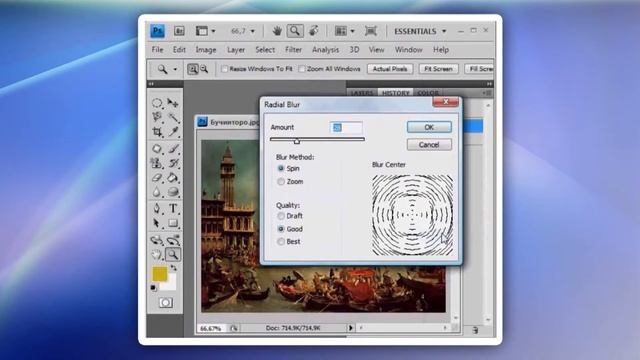The image size is (640, 360).
Task: Select the Magic Wand tool
Action: tap(173, 118)
